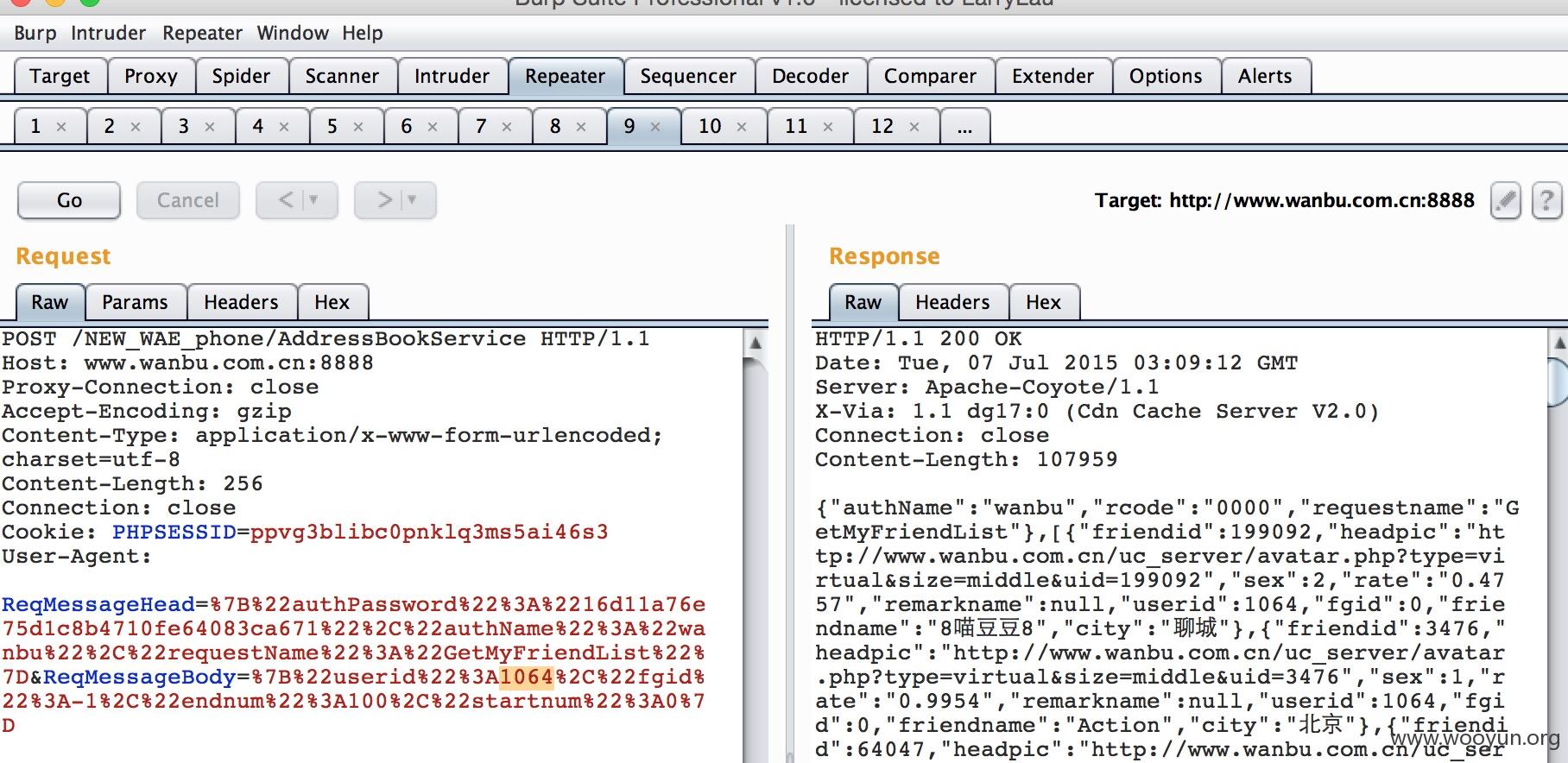Switch to the Target tab
The image size is (1568, 763).
pos(60,76)
